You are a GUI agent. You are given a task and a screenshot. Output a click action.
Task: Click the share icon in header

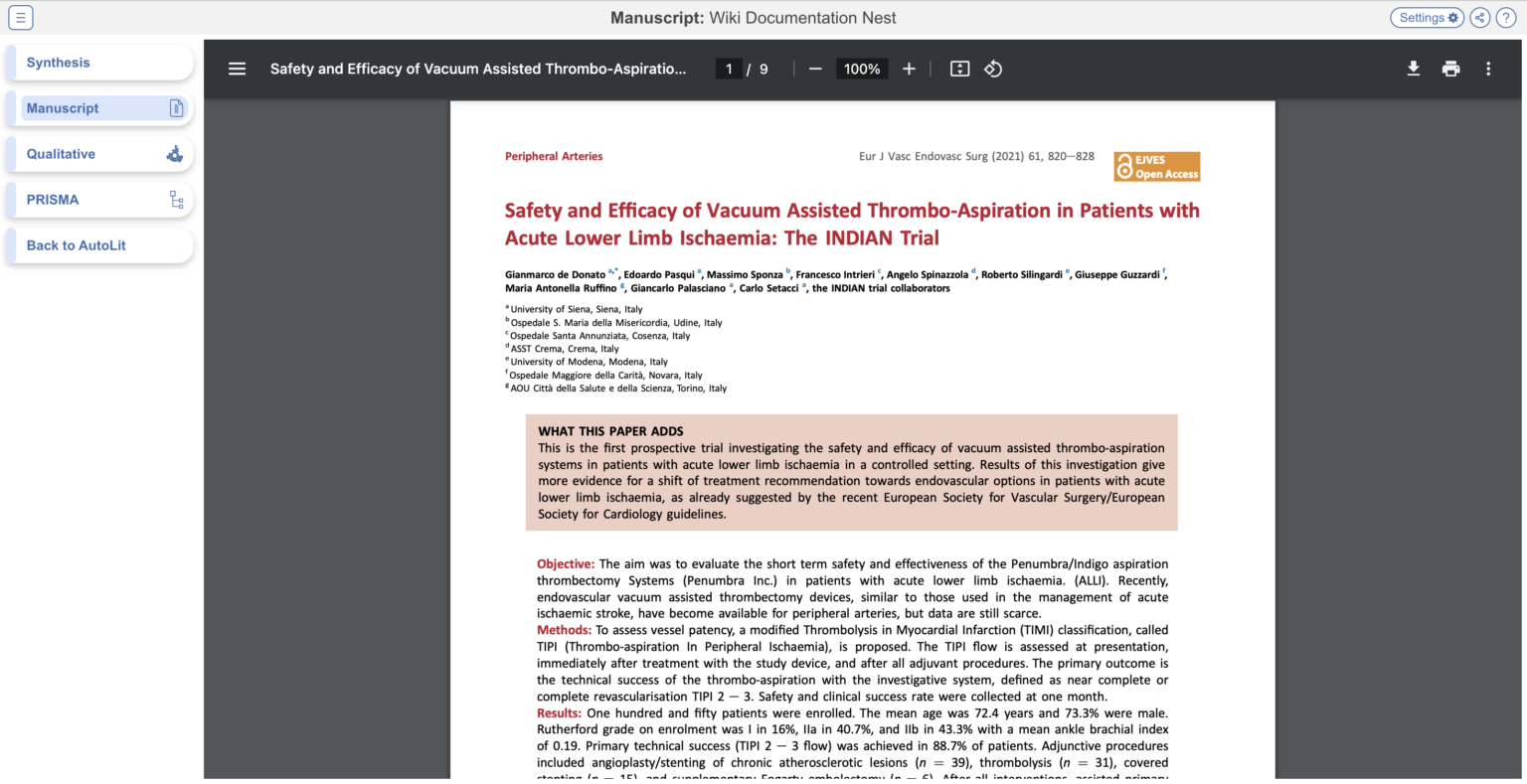click(1480, 18)
